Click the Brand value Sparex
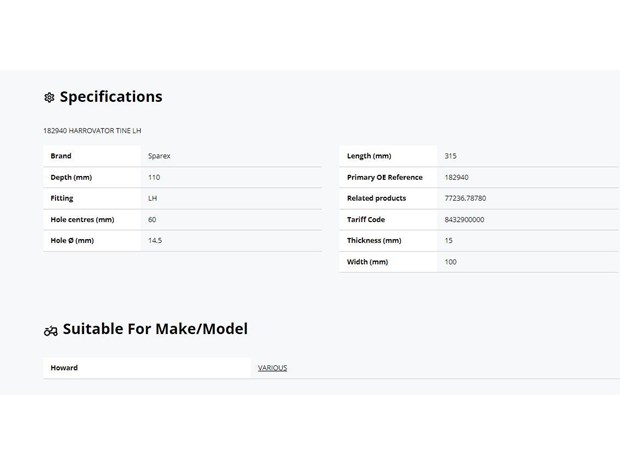Screen dimensions: 620x465 pos(159,156)
